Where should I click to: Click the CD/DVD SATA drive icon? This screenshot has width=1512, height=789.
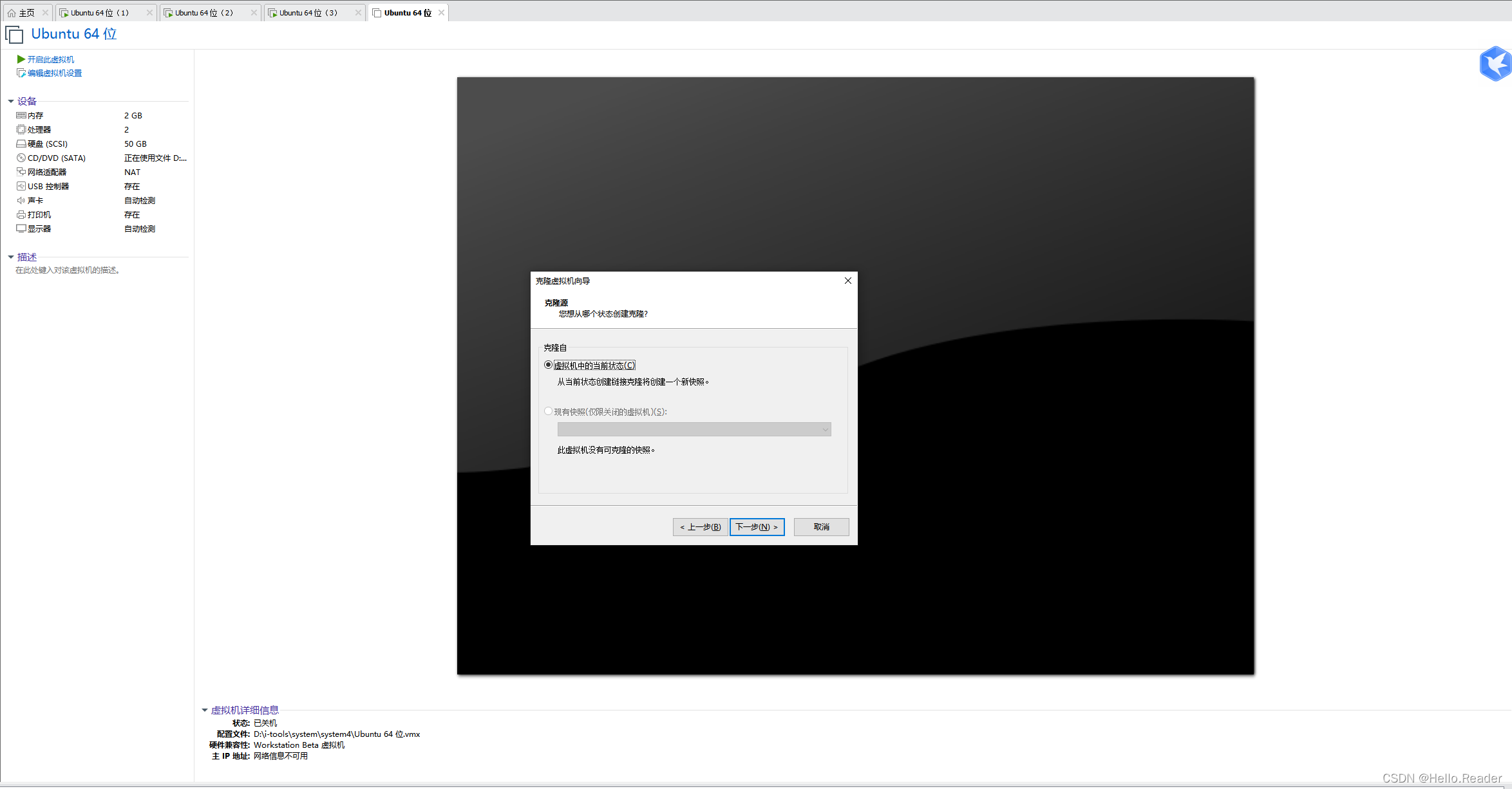click(x=21, y=158)
